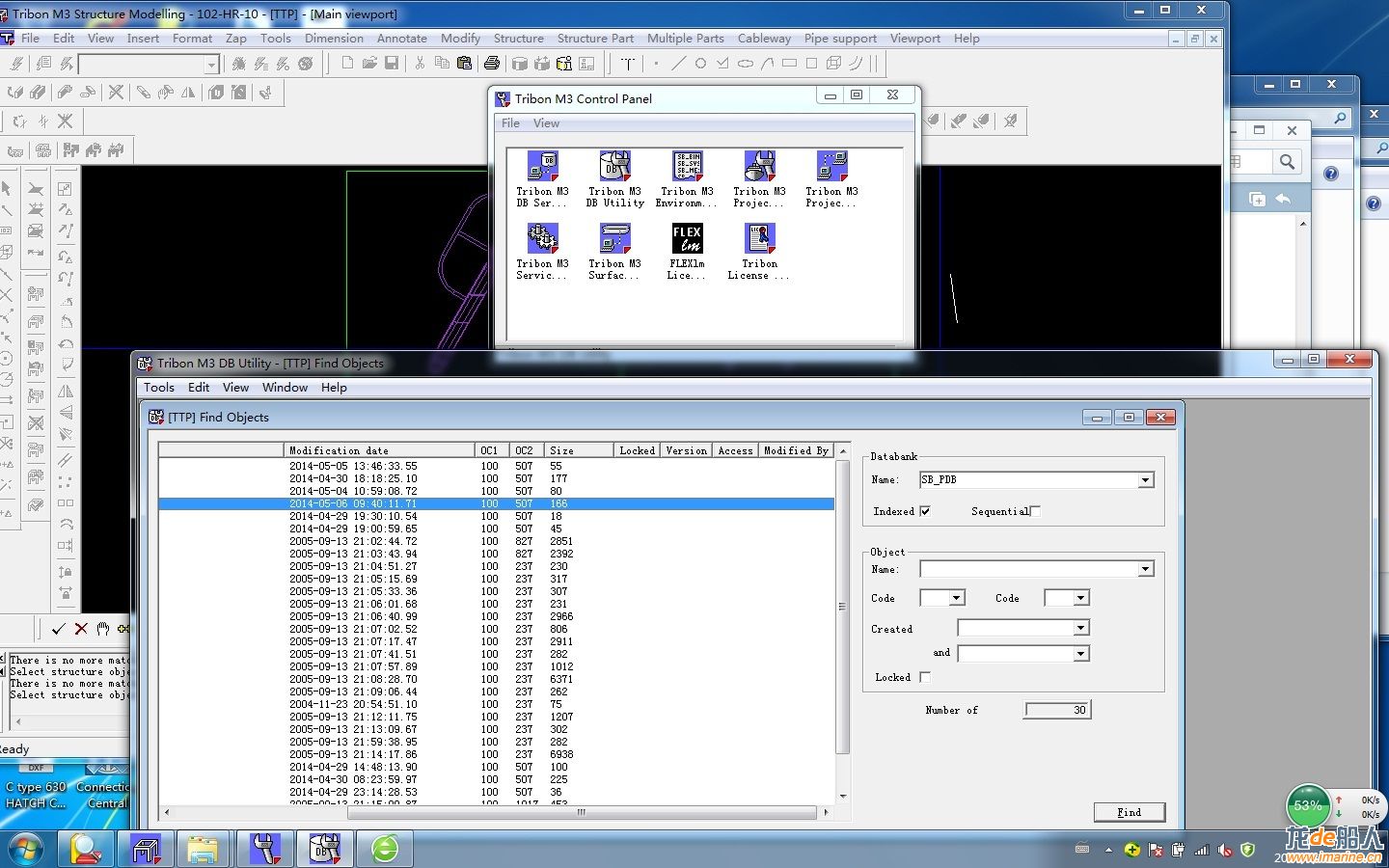Launch Tribon M3 DB Utility from Control Panel
Image resolution: width=1389 pixels, height=868 pixels.
point(614,179)
